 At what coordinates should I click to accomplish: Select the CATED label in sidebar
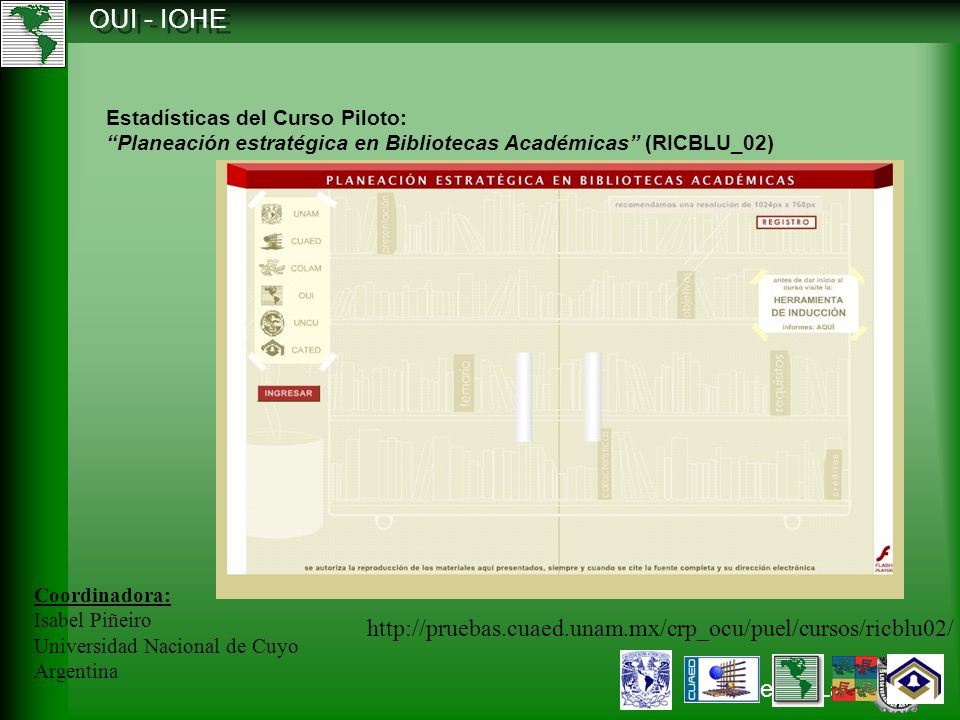coord(306,350)
